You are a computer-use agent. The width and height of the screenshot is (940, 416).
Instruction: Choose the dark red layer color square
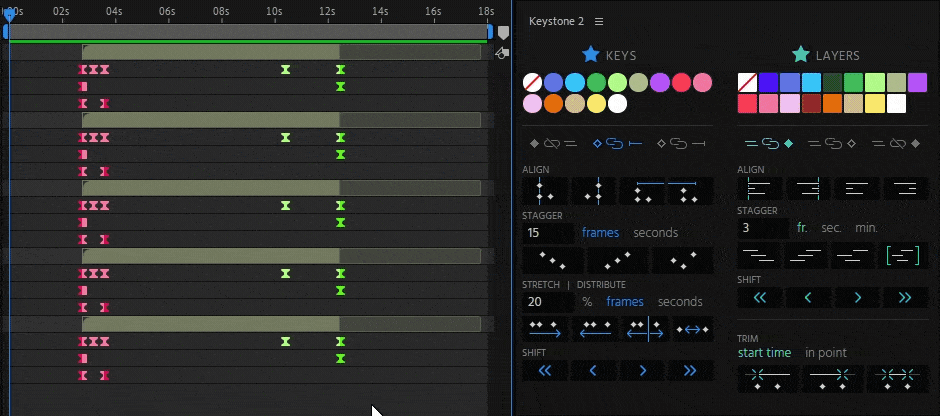pyautogui.click(x=811, y=104)
